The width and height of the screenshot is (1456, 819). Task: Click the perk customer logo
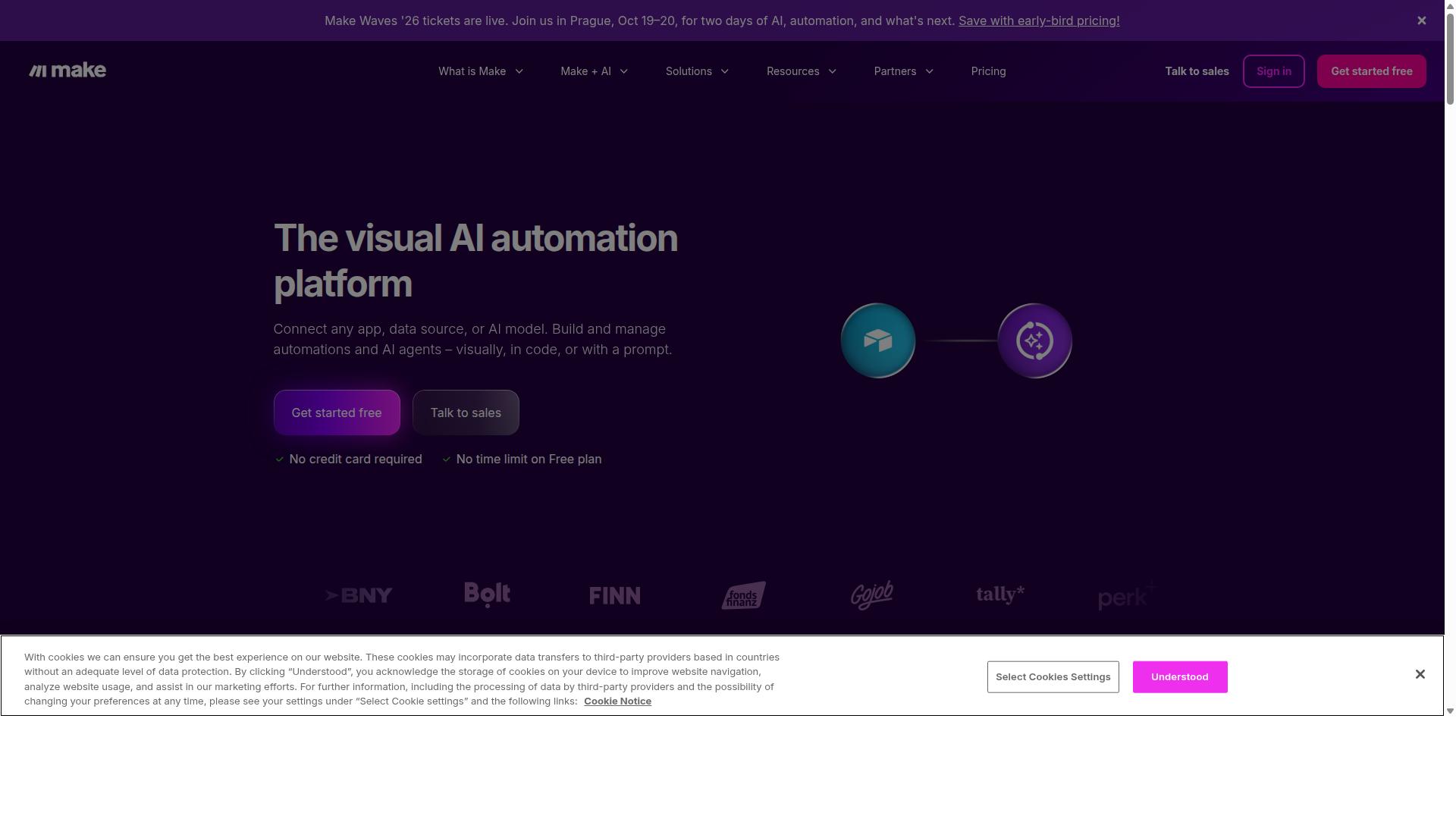[x=1128, y=595]
